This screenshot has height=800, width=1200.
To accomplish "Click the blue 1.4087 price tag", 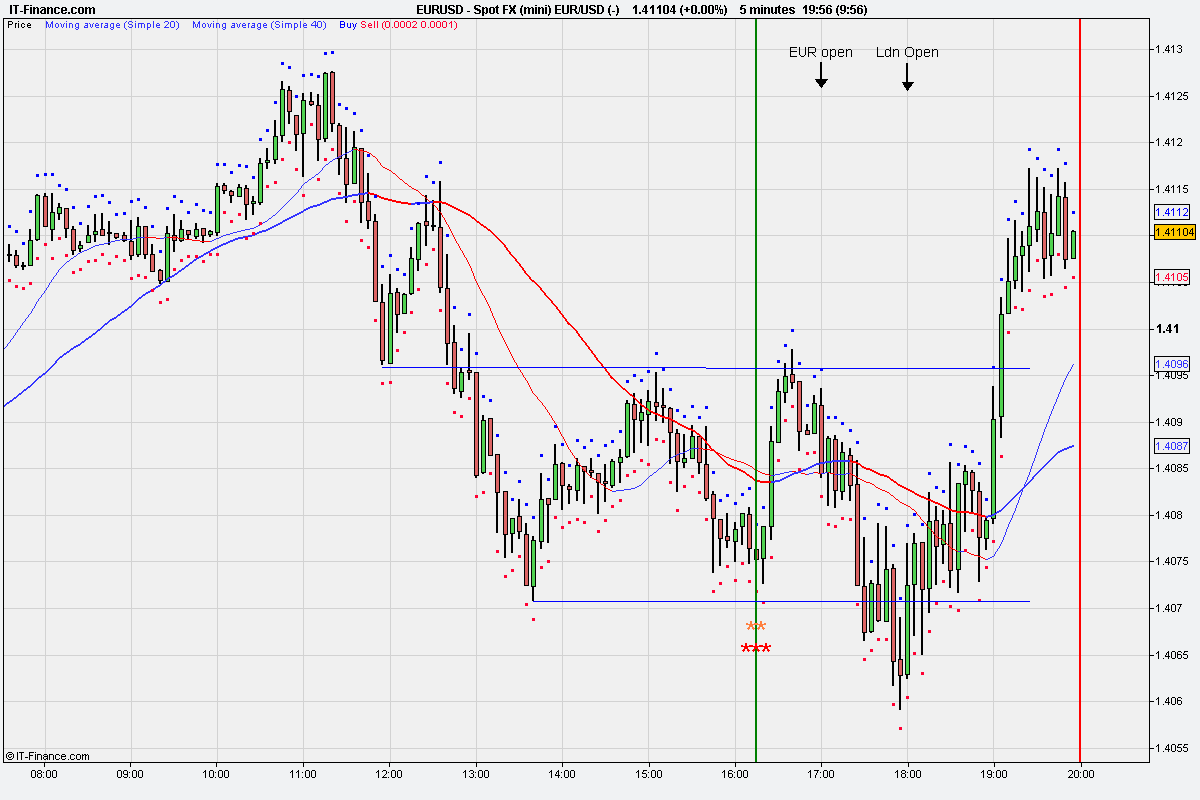I will [x=1171, y=446].
